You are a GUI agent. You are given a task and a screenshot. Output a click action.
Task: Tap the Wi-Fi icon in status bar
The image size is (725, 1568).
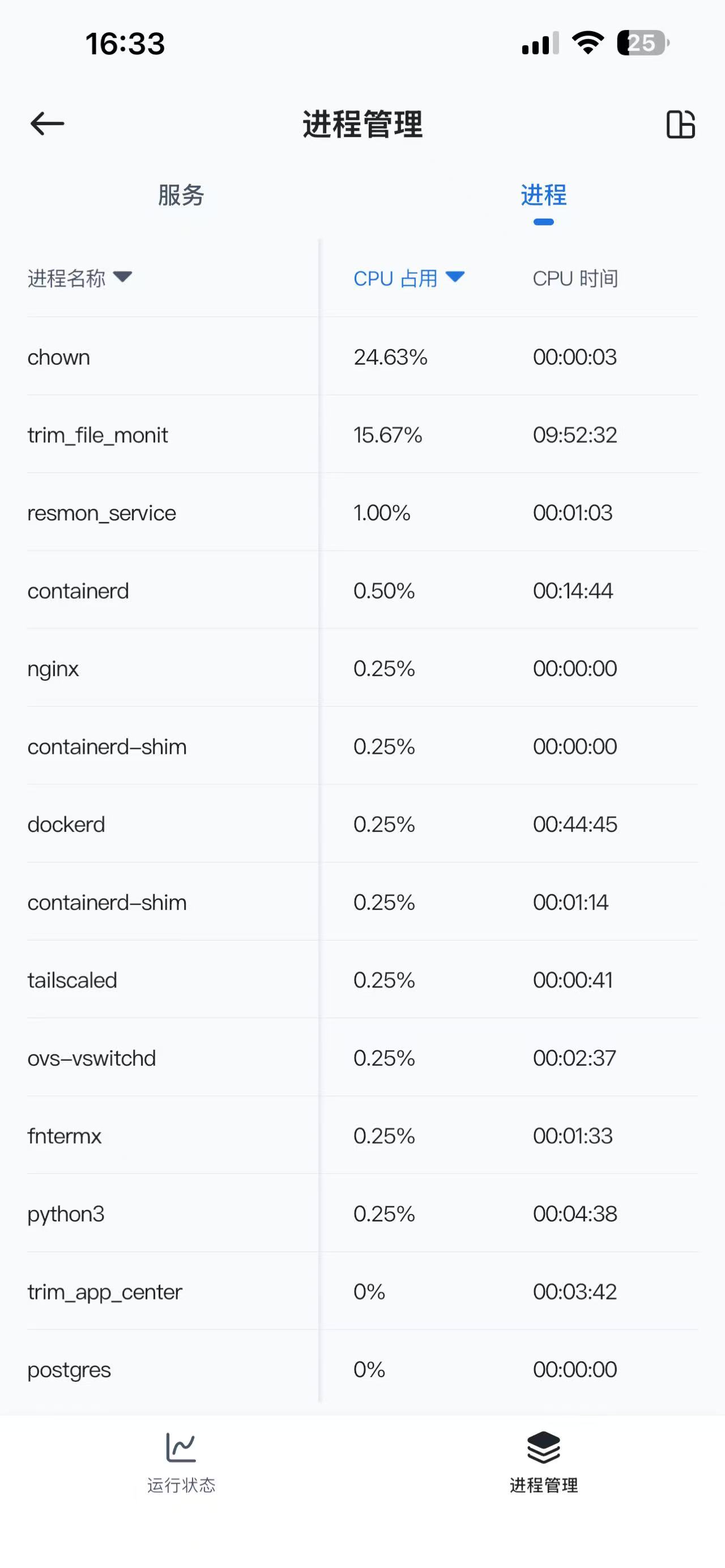click(x=587, y=43)
